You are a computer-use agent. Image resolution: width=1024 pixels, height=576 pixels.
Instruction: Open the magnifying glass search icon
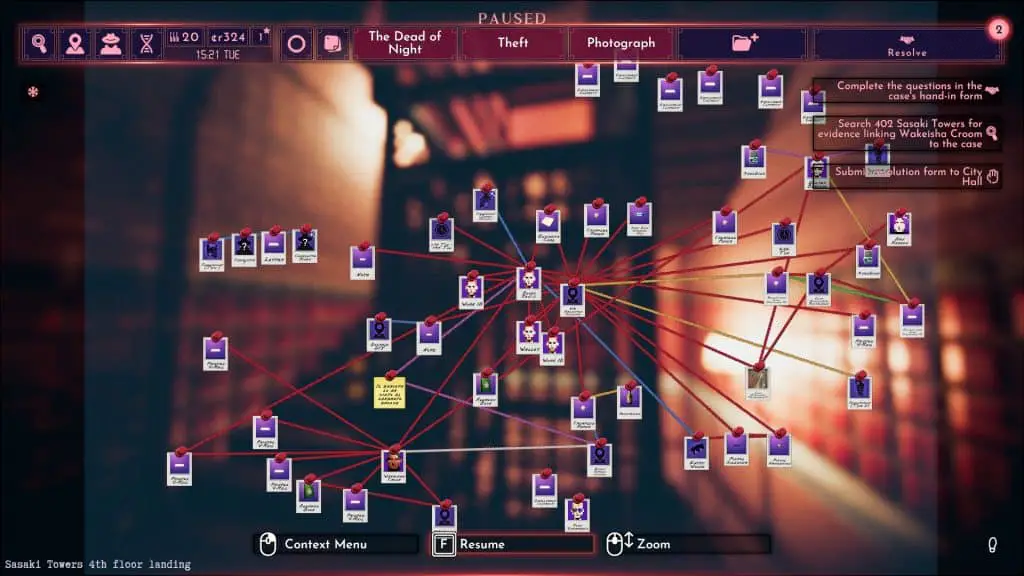(39, 43)
